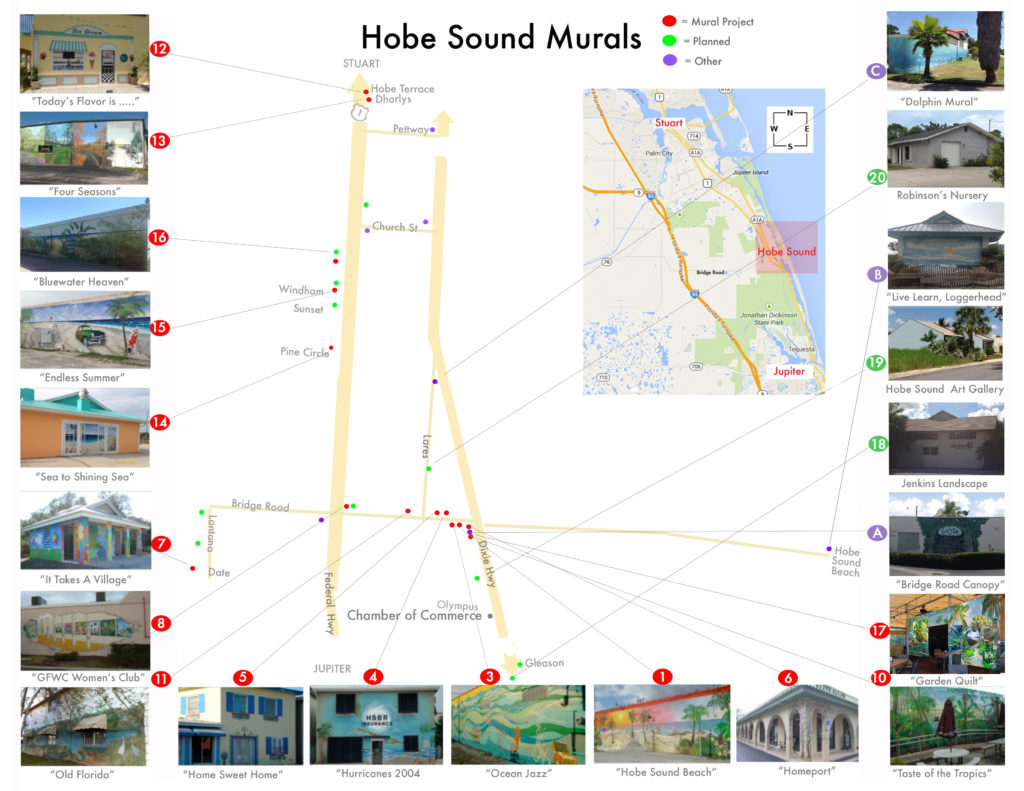View the "Ocean Jazz" mural photo
Image resolution: width=1024 pixels, height=791 pixels.
(517, 725)
